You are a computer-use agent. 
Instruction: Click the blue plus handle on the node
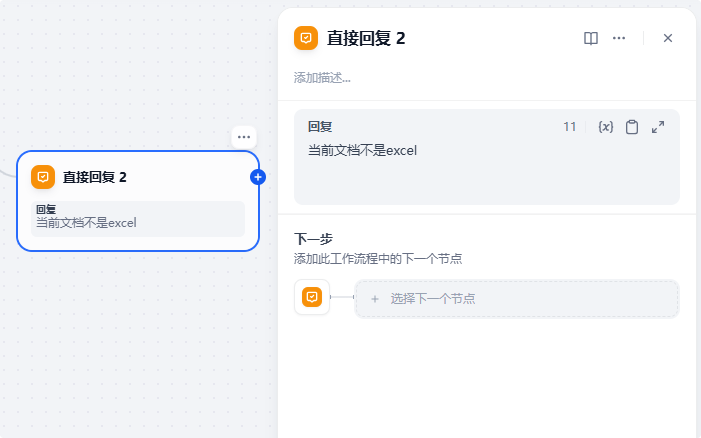(x=258, y=177)
